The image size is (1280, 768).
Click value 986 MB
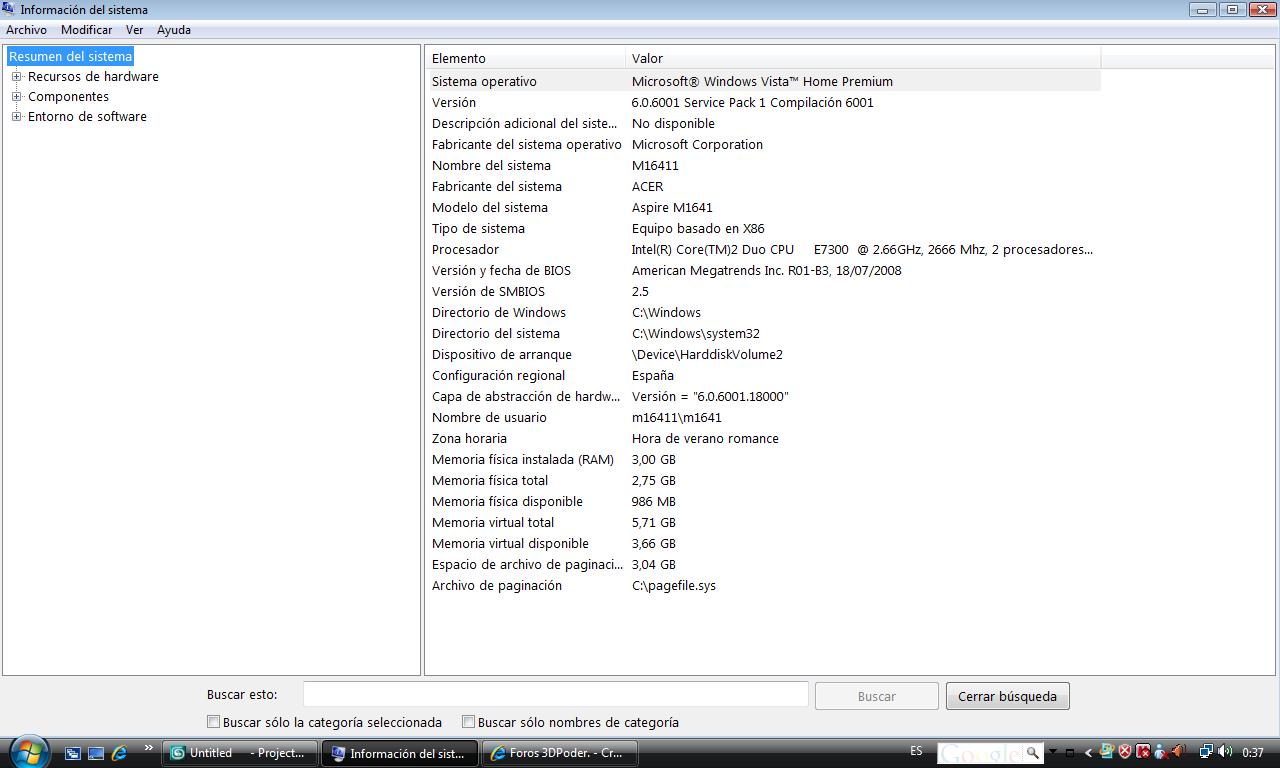pyautogui.click(x=653, y=501)
